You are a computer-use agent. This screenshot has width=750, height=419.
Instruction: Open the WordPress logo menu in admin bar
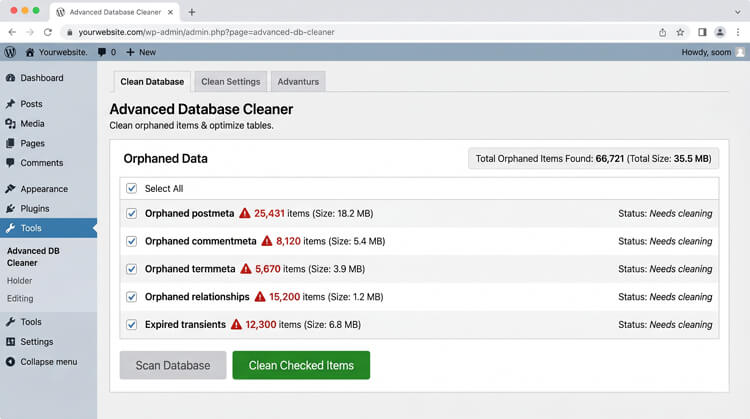coord(10,52)
